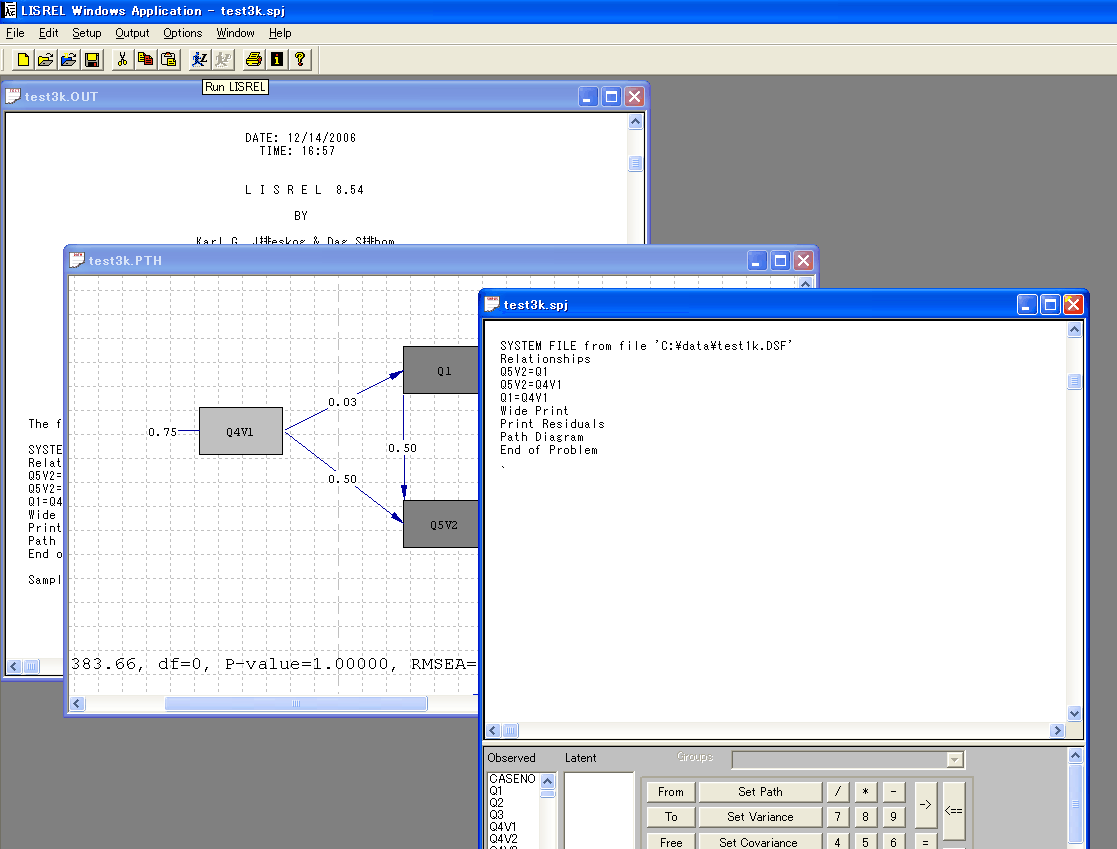Click the To button

pyautogui.click(x=670, y=816)
